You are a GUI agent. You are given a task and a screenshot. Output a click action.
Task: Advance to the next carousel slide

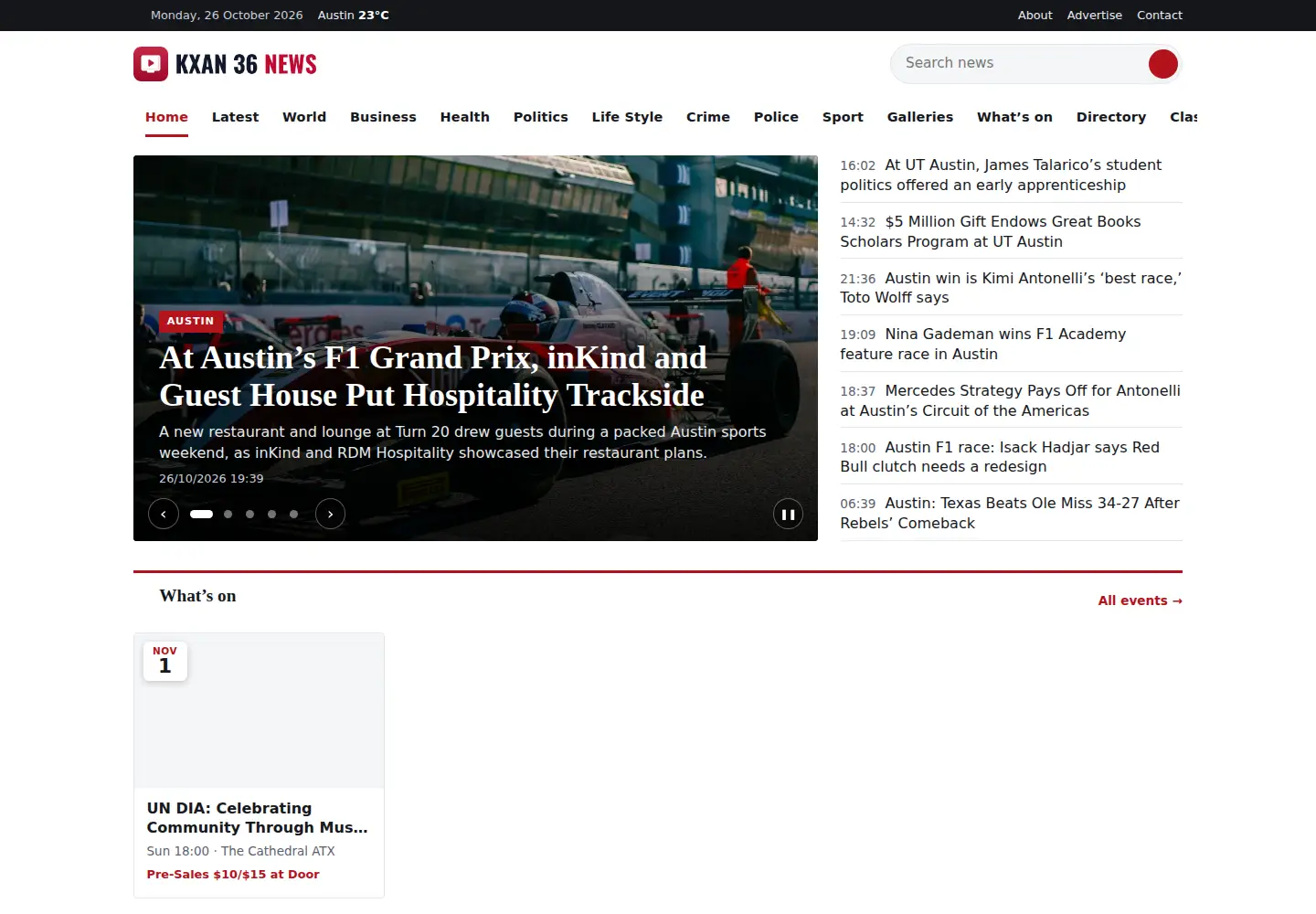point(330,514)
